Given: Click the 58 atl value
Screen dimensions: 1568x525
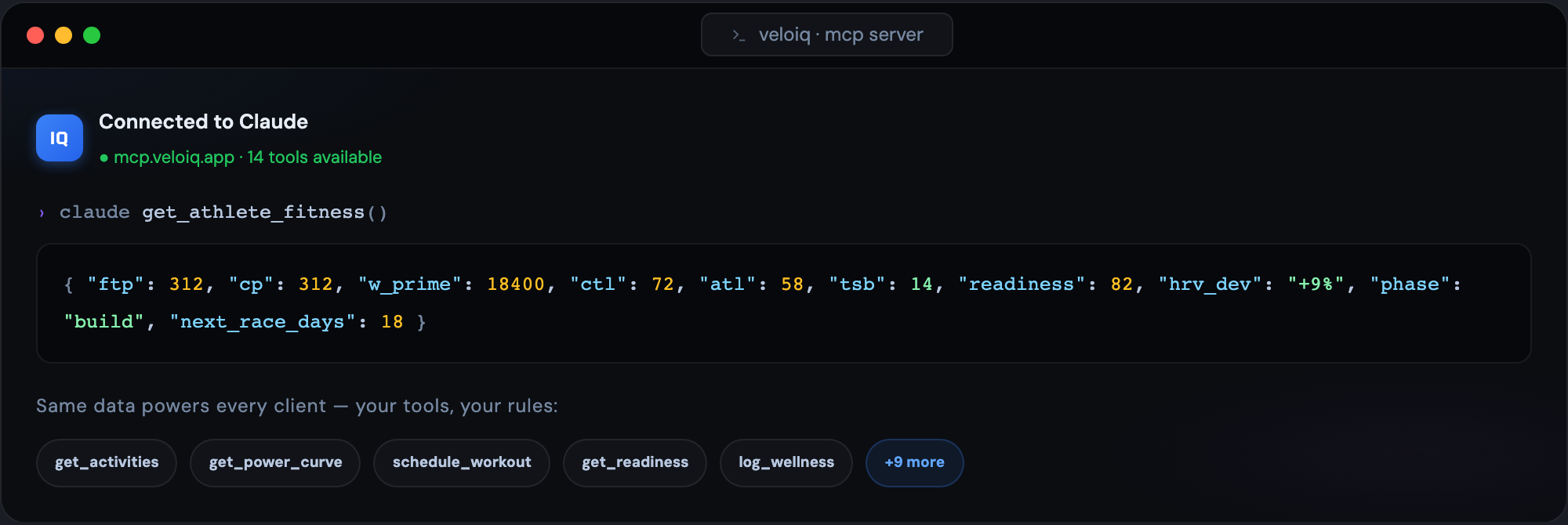Looking at the screenshot, I should coord(793,284).
